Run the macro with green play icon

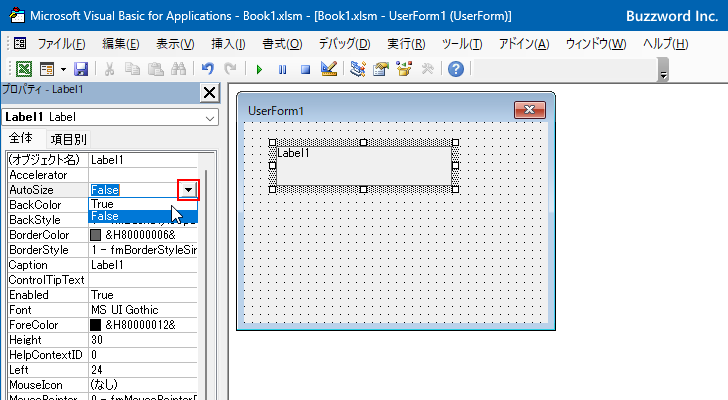(259, 70)
